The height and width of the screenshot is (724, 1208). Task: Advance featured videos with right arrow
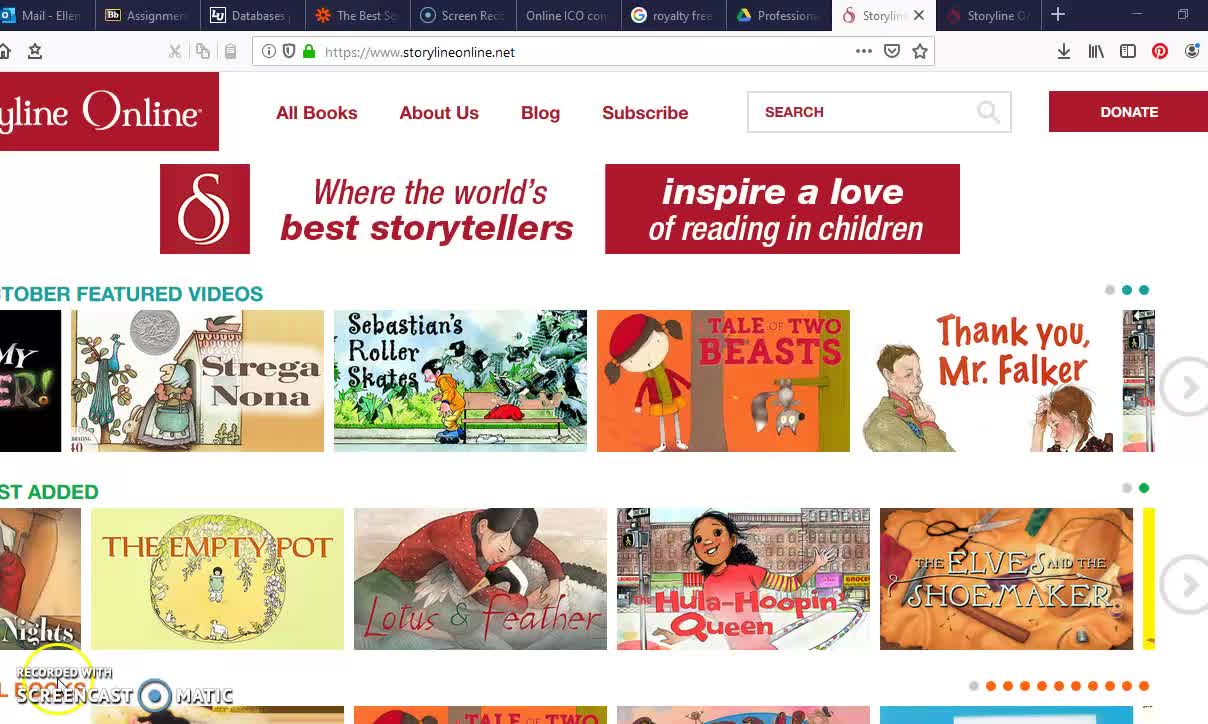(x=1186, y=387)
